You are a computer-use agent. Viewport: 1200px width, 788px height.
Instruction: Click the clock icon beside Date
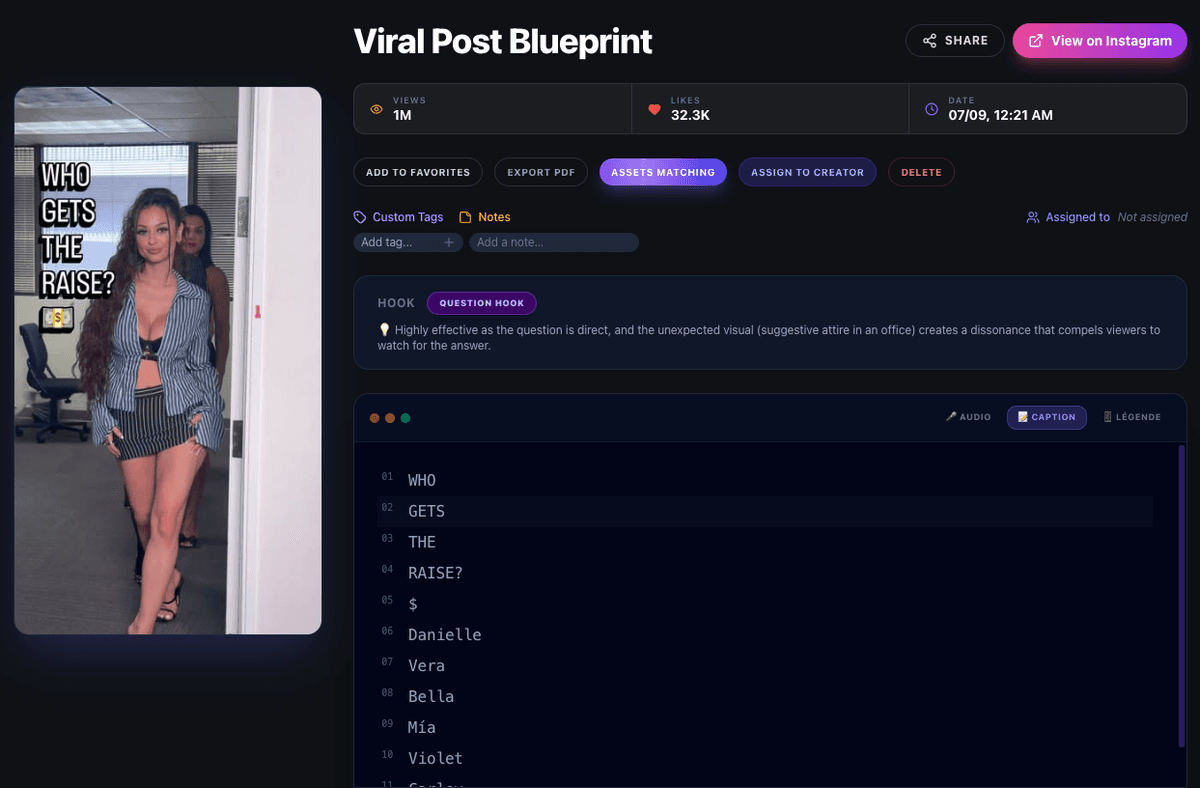(932, 109)
